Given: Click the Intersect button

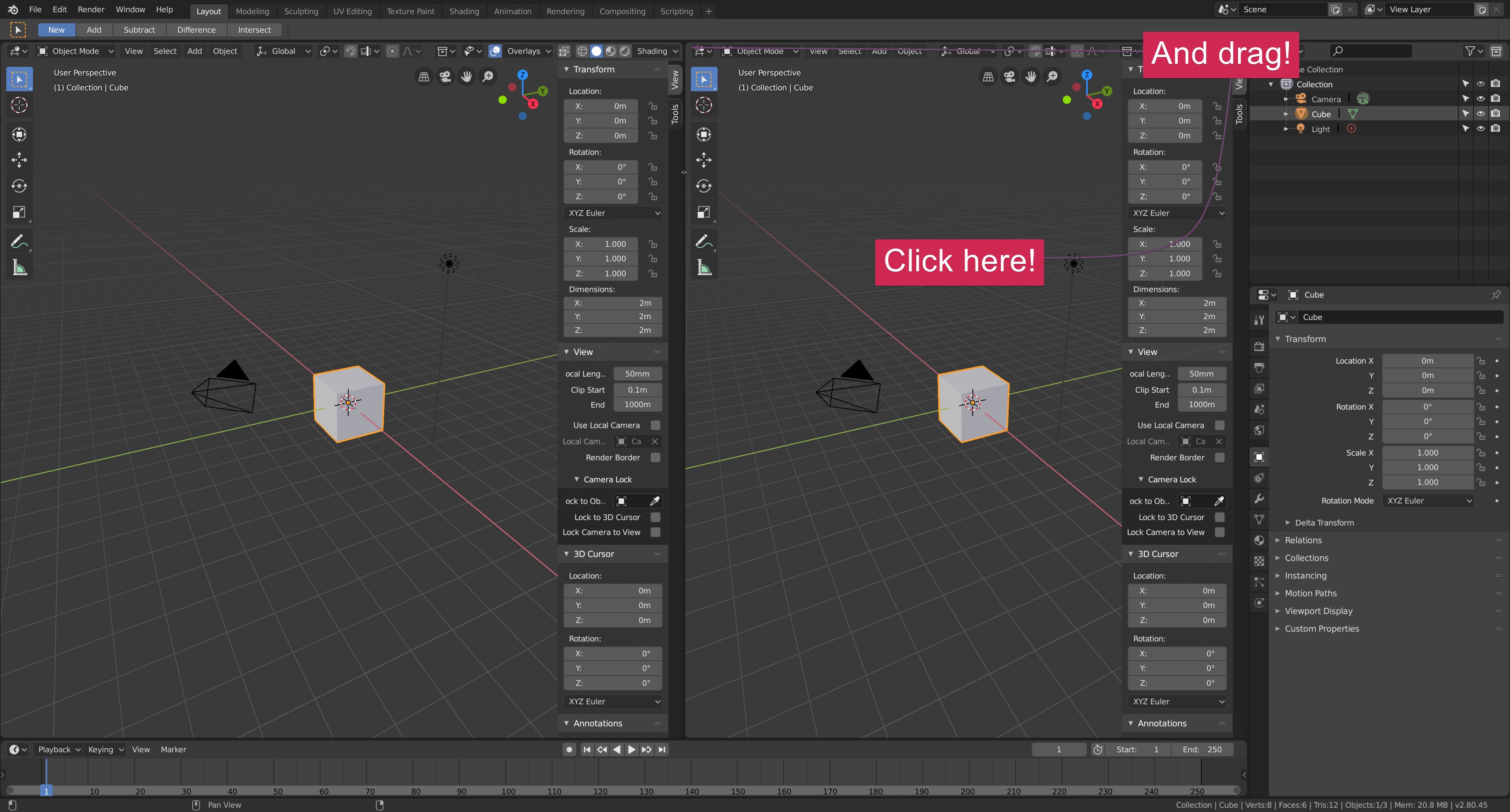Looking at the screenshot, I should (x=254, y=30).
